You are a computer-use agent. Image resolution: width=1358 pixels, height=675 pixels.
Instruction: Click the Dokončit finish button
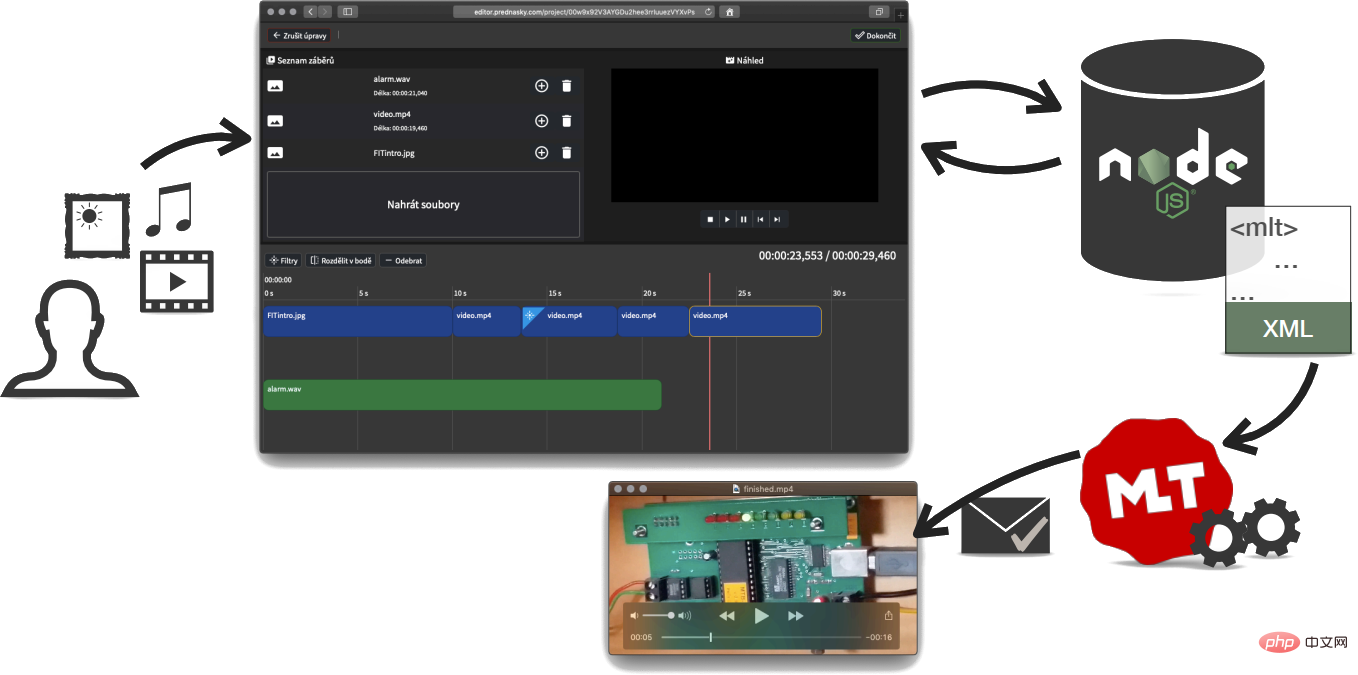876,35
